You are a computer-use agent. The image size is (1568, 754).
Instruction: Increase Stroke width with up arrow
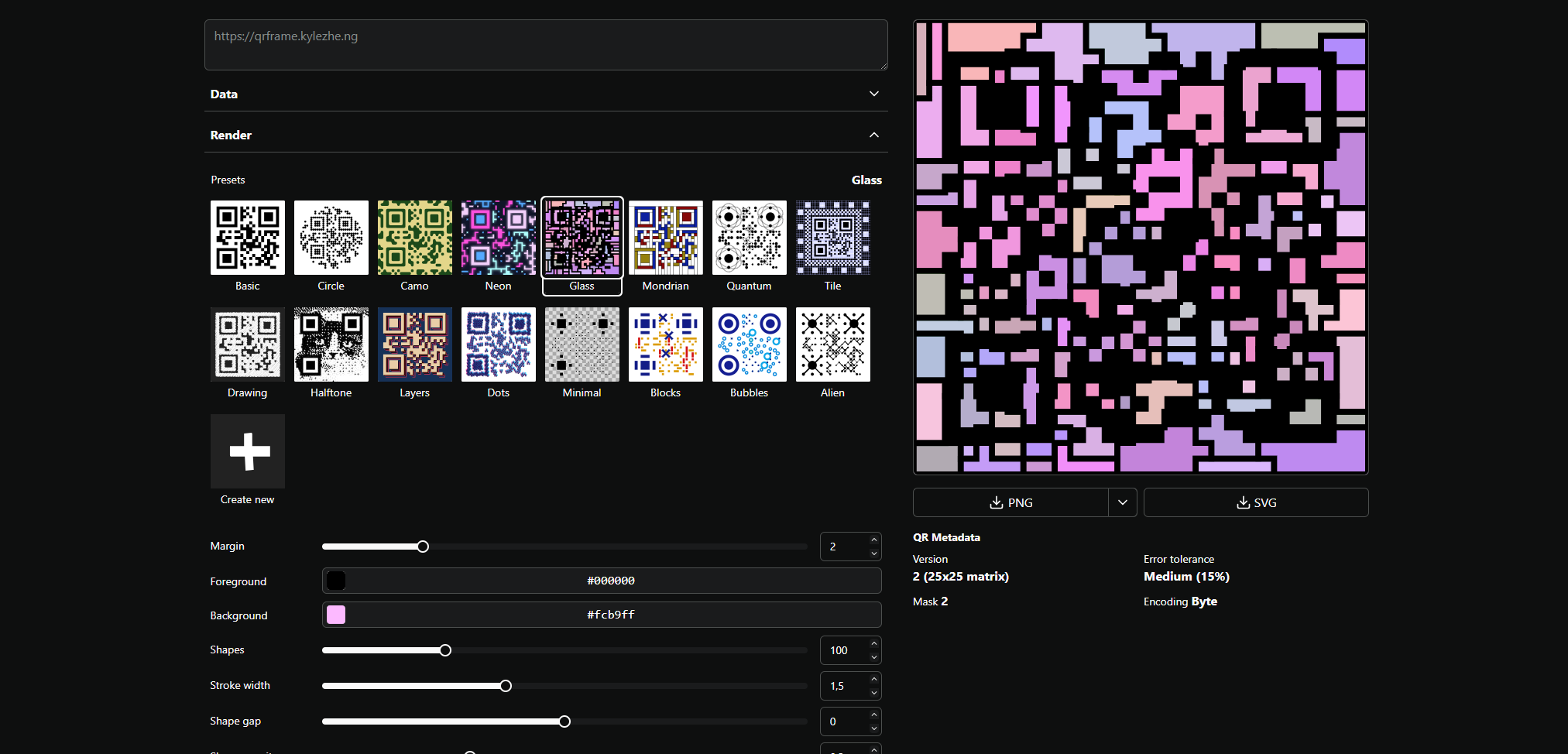coord(874,679)
